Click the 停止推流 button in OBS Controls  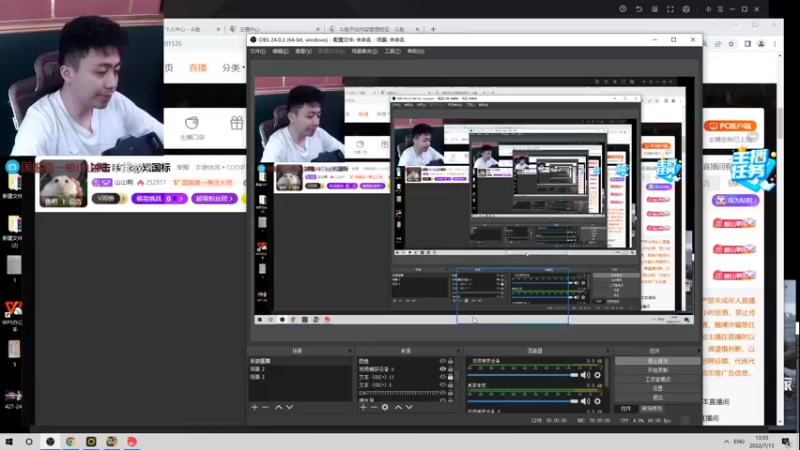click(x=657, y=361)
